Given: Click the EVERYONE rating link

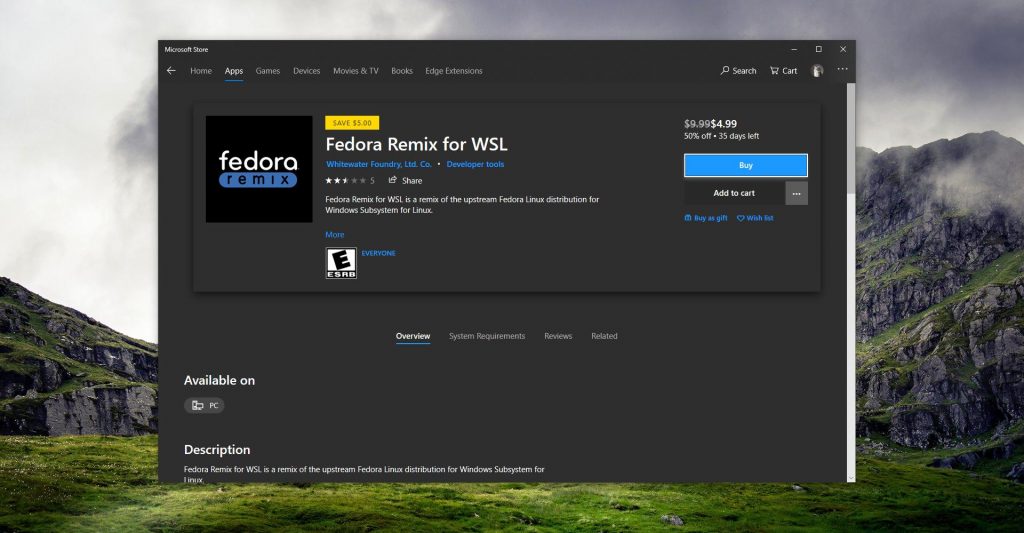Looking at the screenshot, I should pos(379,253).
